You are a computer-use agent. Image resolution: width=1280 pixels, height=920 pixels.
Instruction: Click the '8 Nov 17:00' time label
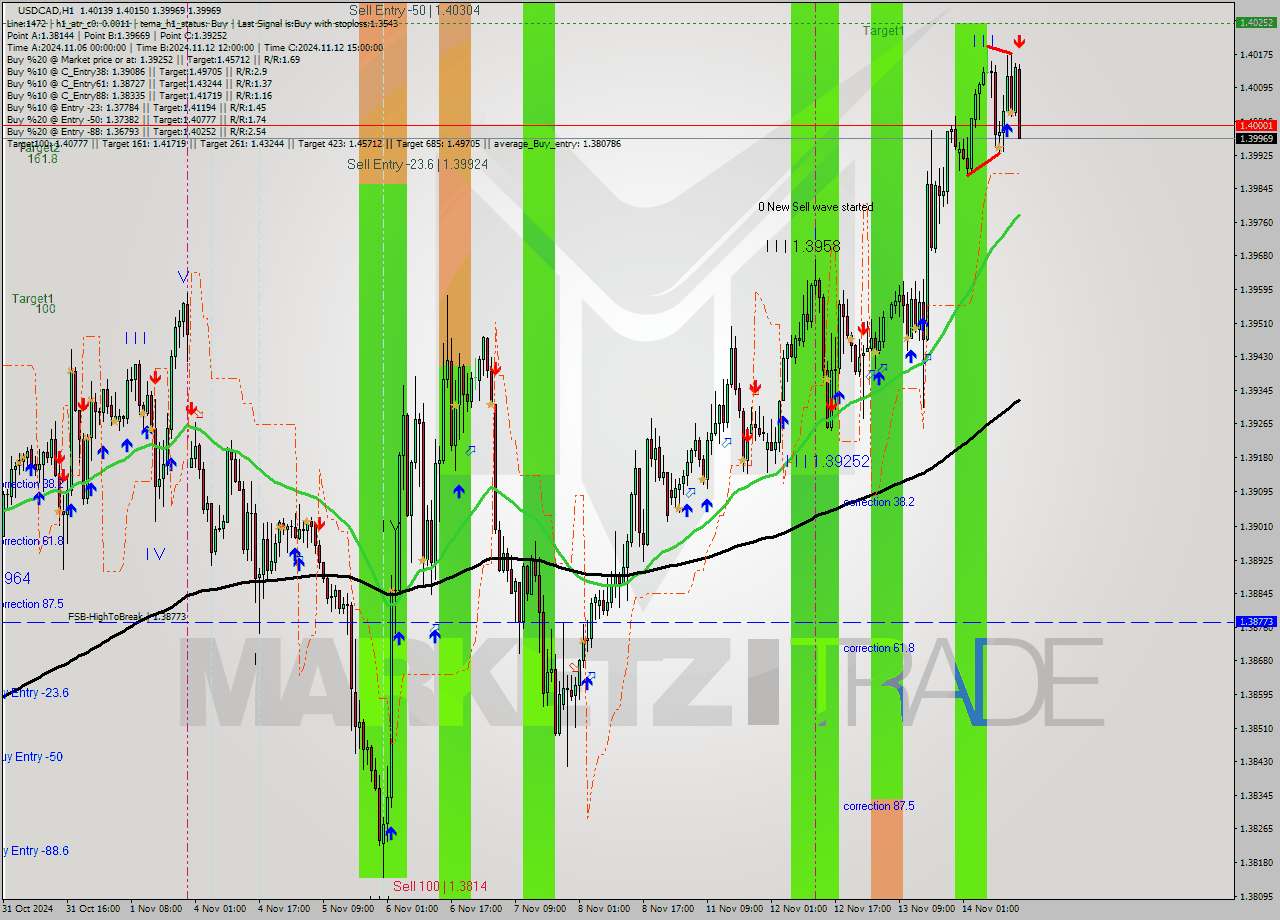[668, 909]
